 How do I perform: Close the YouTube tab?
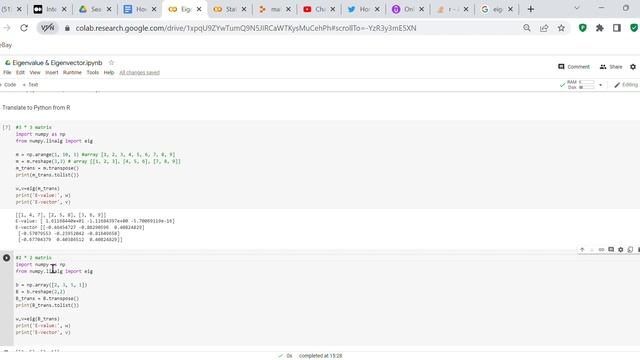[x=333, y=9]
